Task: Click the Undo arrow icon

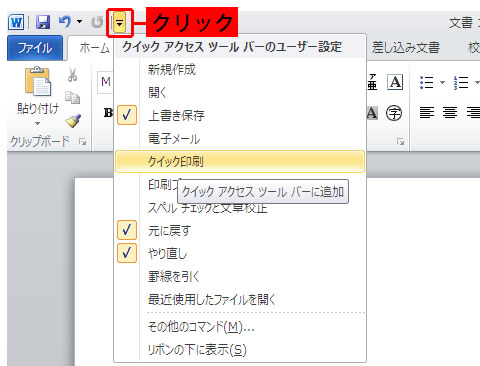Action: tap(65, 22)
